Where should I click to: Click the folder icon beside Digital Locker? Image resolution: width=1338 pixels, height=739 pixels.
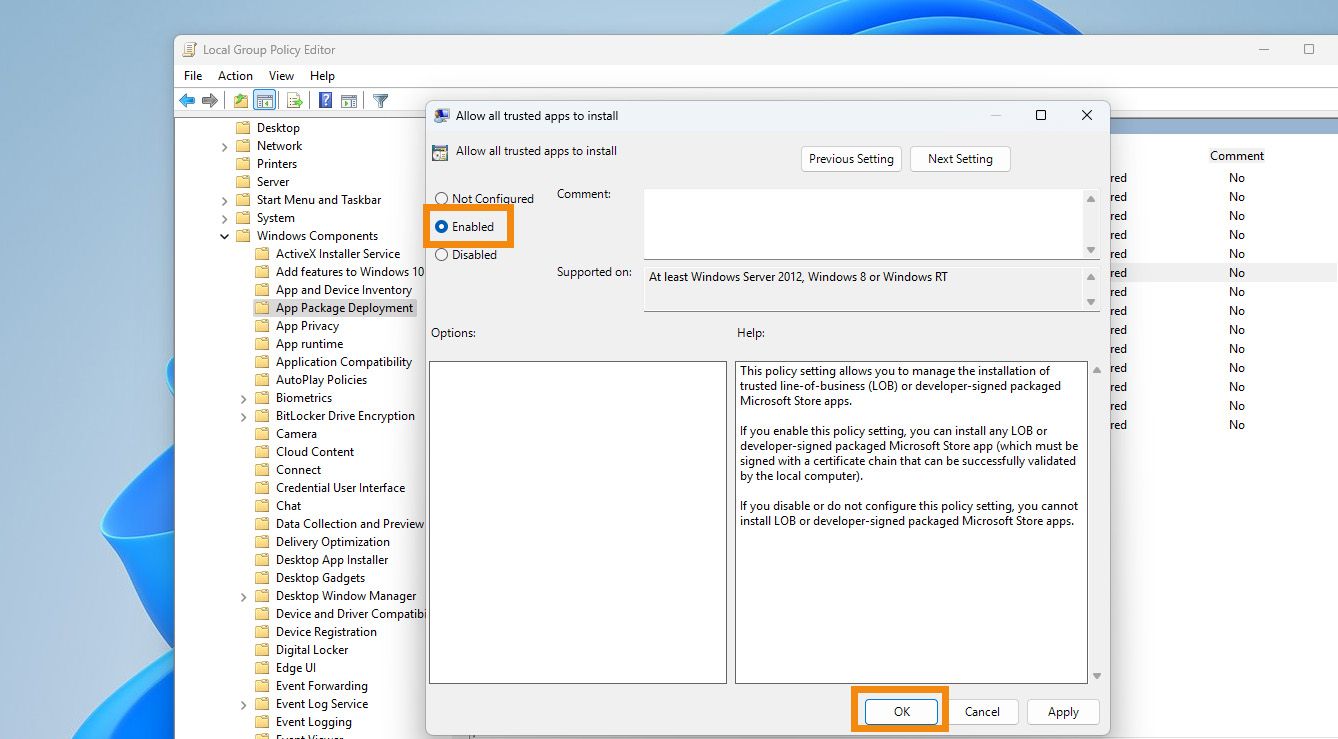pyautogui.click(x=262, y=650)
